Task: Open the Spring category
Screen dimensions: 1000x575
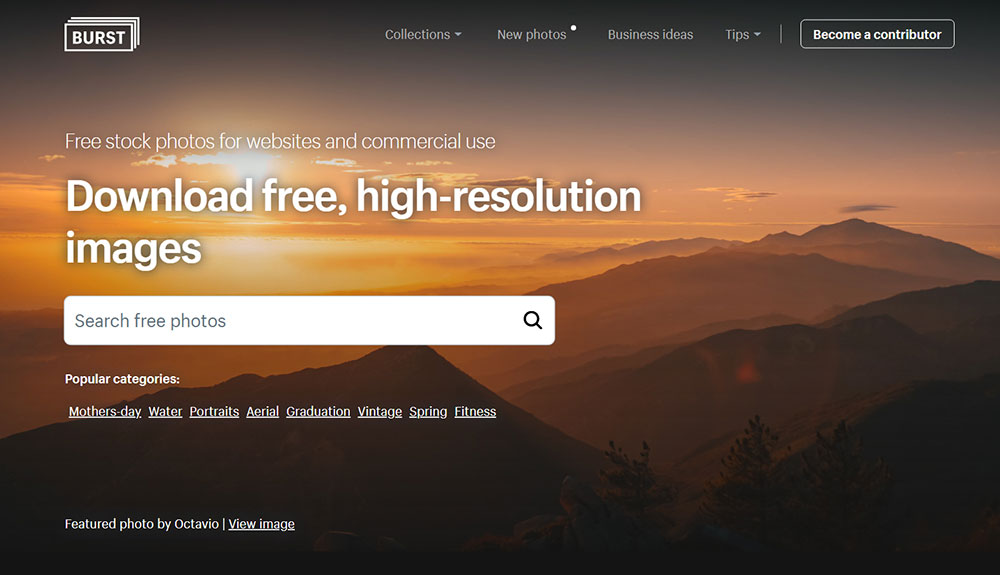Action: (428, 411)
